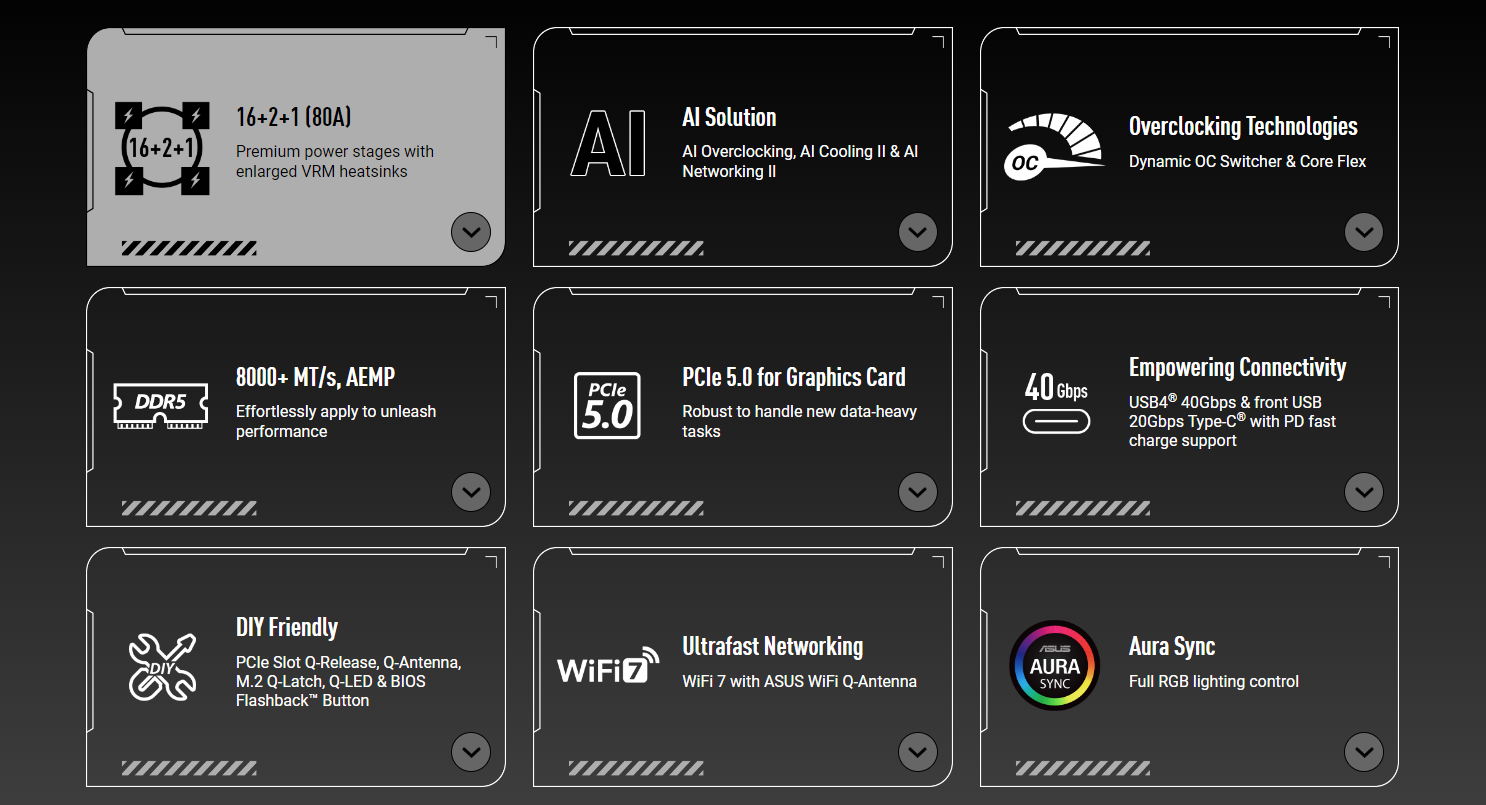Image resolution: width=1486 pixels, height=805 pixels.
Task: Expand the Overclocking Technologies chevron
Action: (x=1363, y=232)
